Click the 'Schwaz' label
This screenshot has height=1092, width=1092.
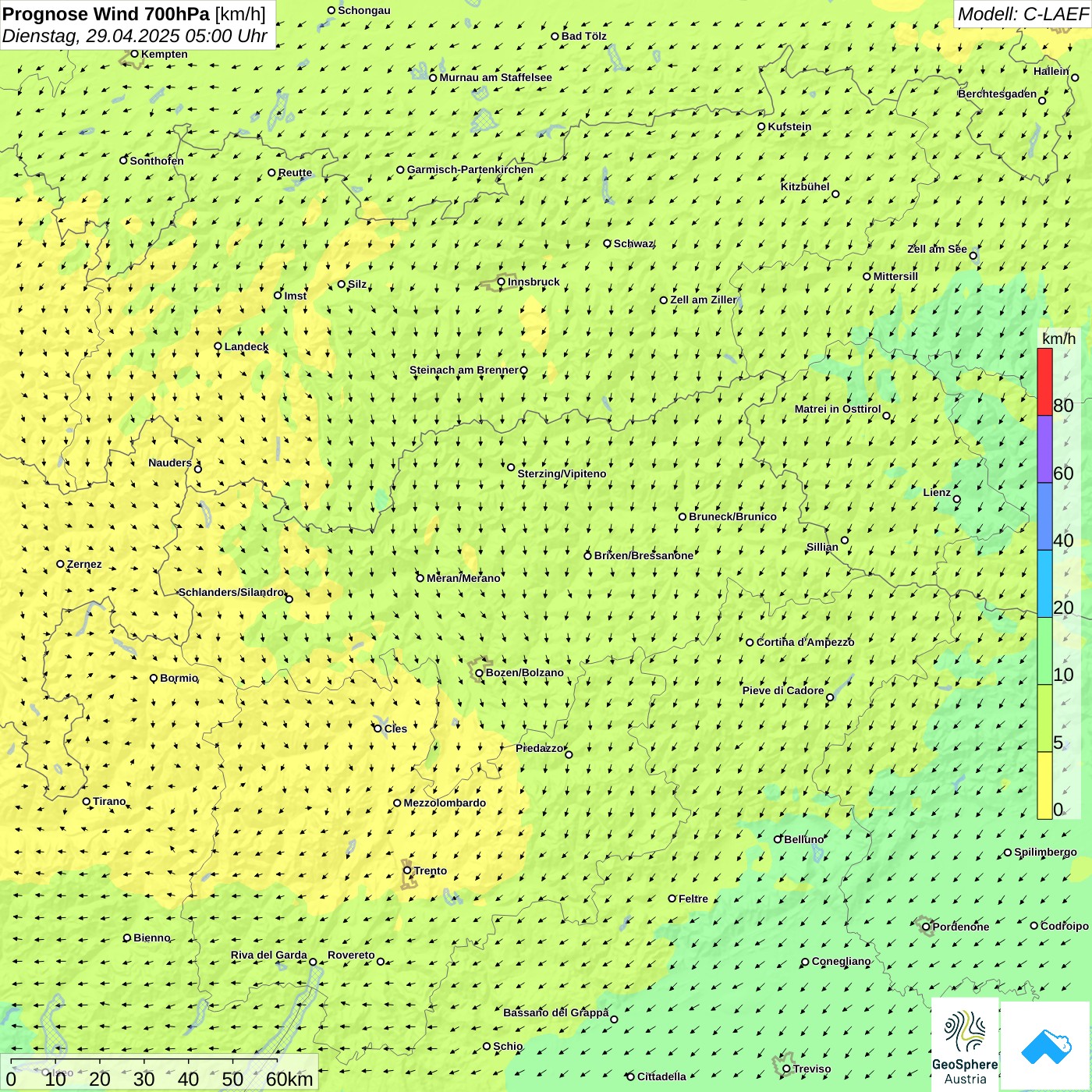click(633, 243)
